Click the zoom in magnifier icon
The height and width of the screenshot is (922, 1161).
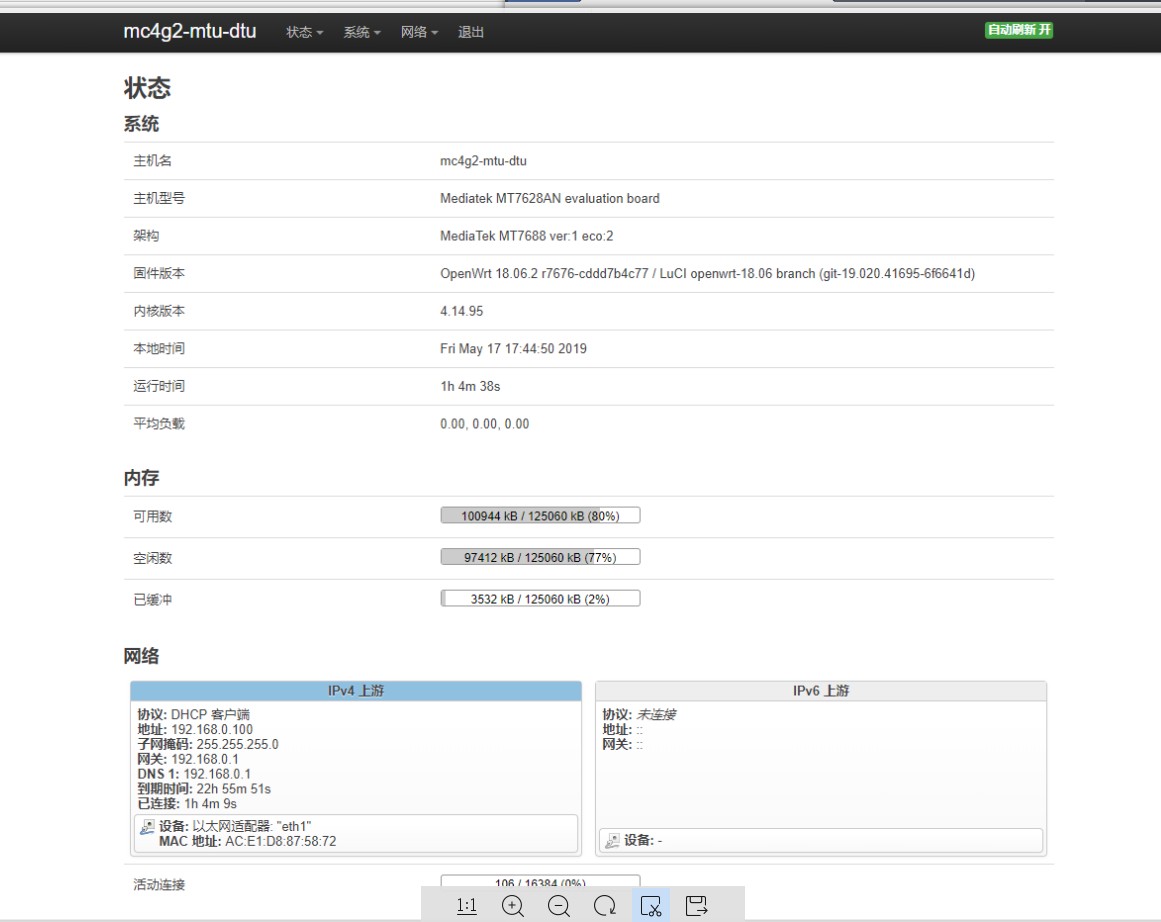point(513,906)
